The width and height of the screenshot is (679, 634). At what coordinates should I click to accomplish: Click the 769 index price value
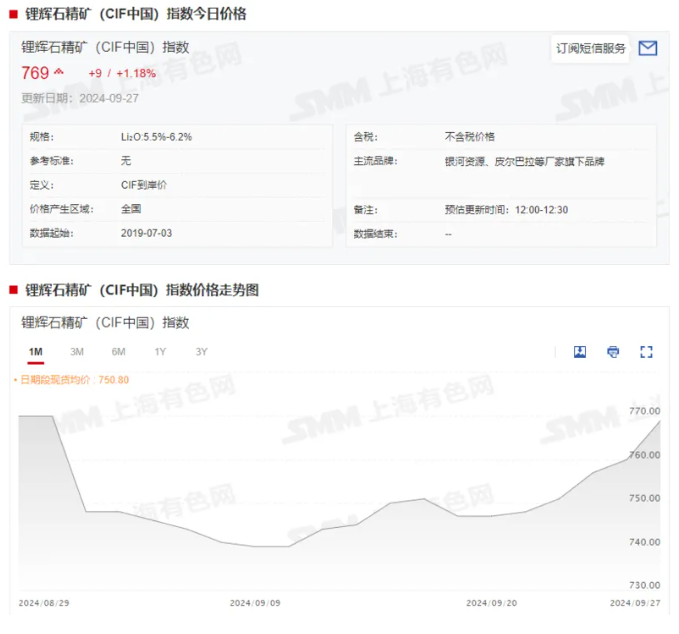pos(35,73)
